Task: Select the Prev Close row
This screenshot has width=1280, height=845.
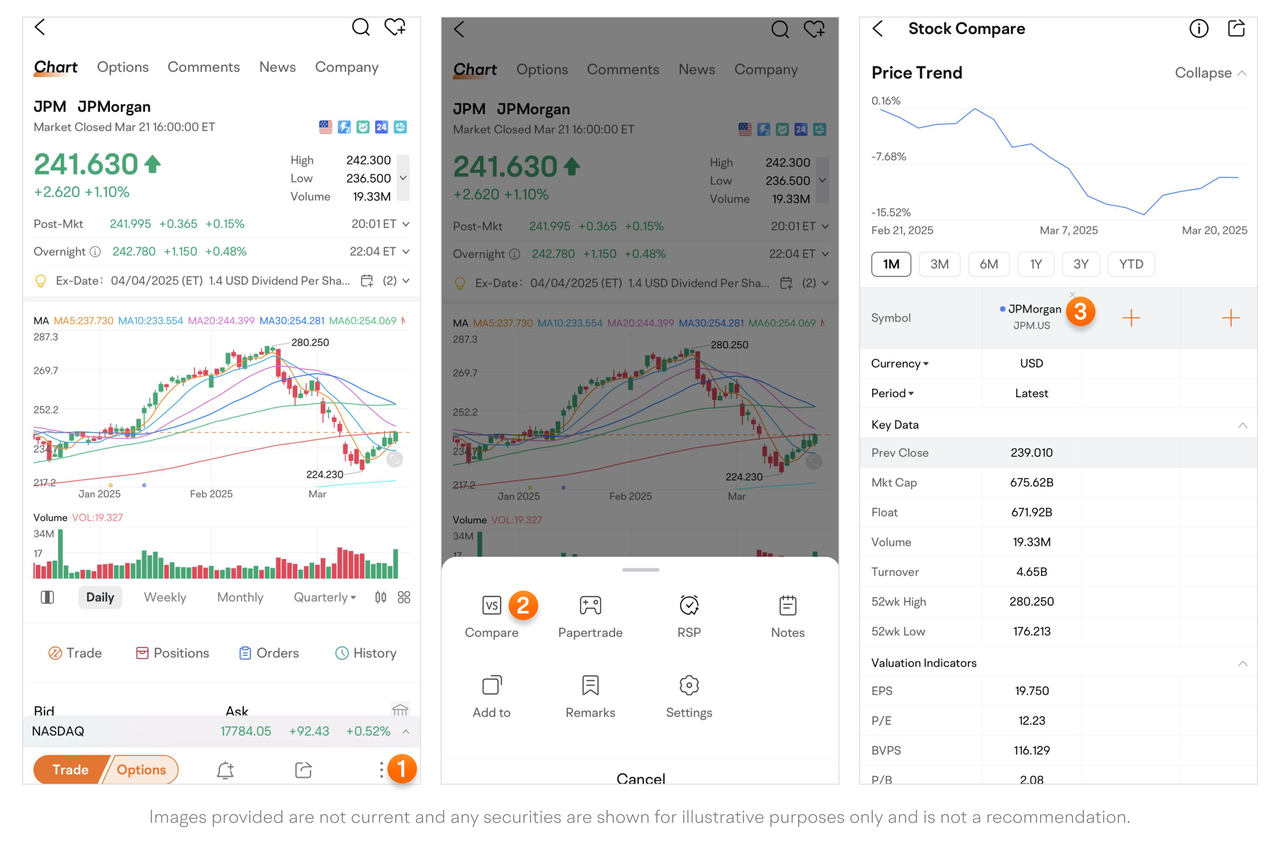Action: pos(1058,453)
